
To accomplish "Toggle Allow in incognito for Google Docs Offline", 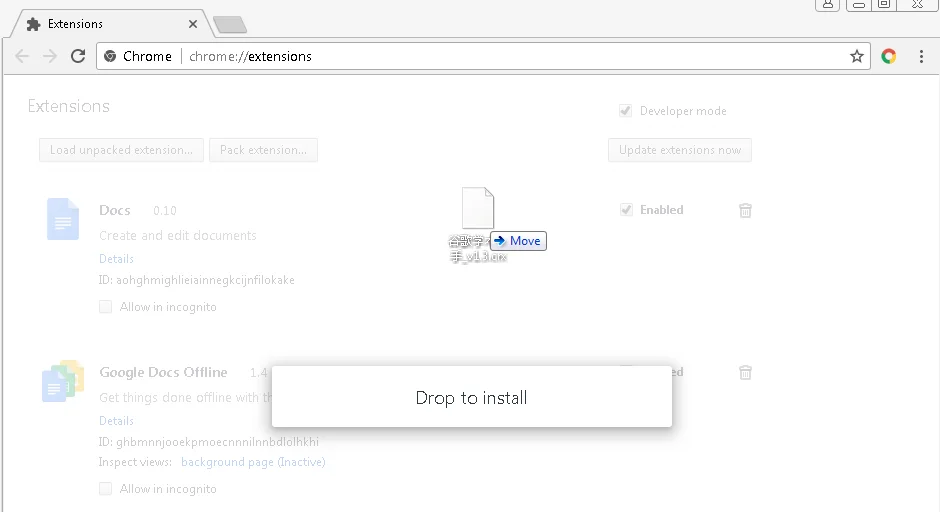I will (106, 489).
